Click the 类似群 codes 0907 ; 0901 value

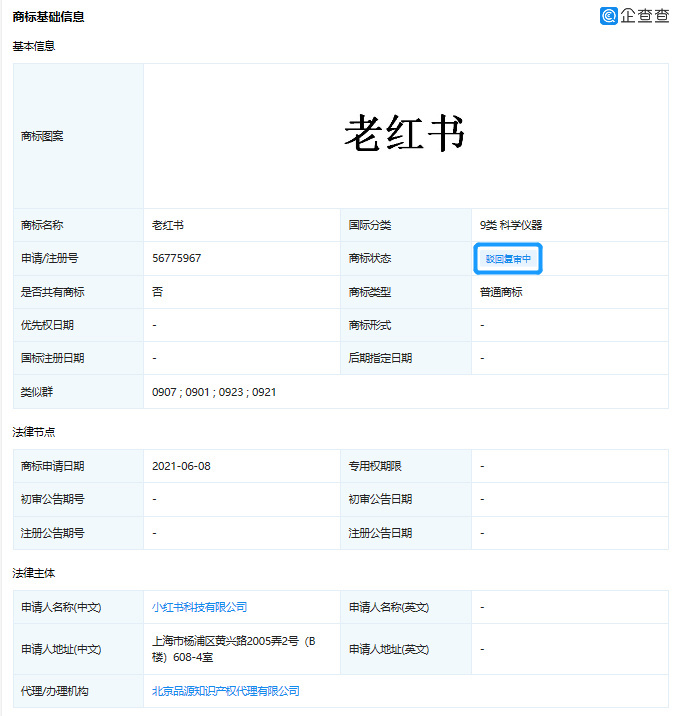(214, 392)
